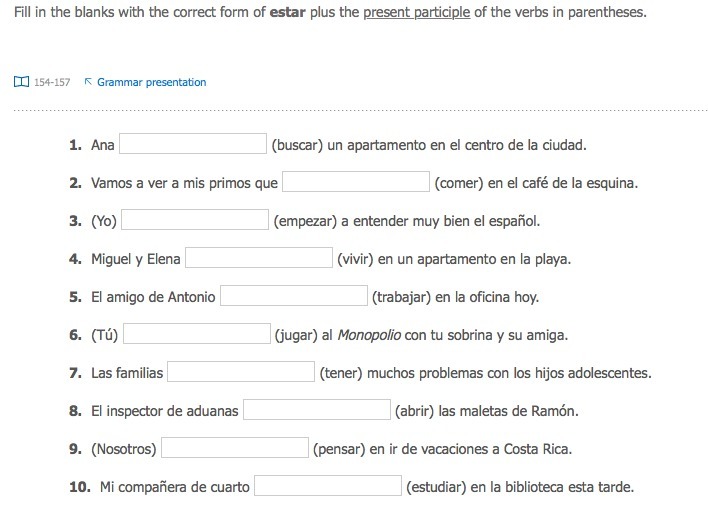Click the blank before (estudiar)
708x514 pixels.
coord(328,487)
